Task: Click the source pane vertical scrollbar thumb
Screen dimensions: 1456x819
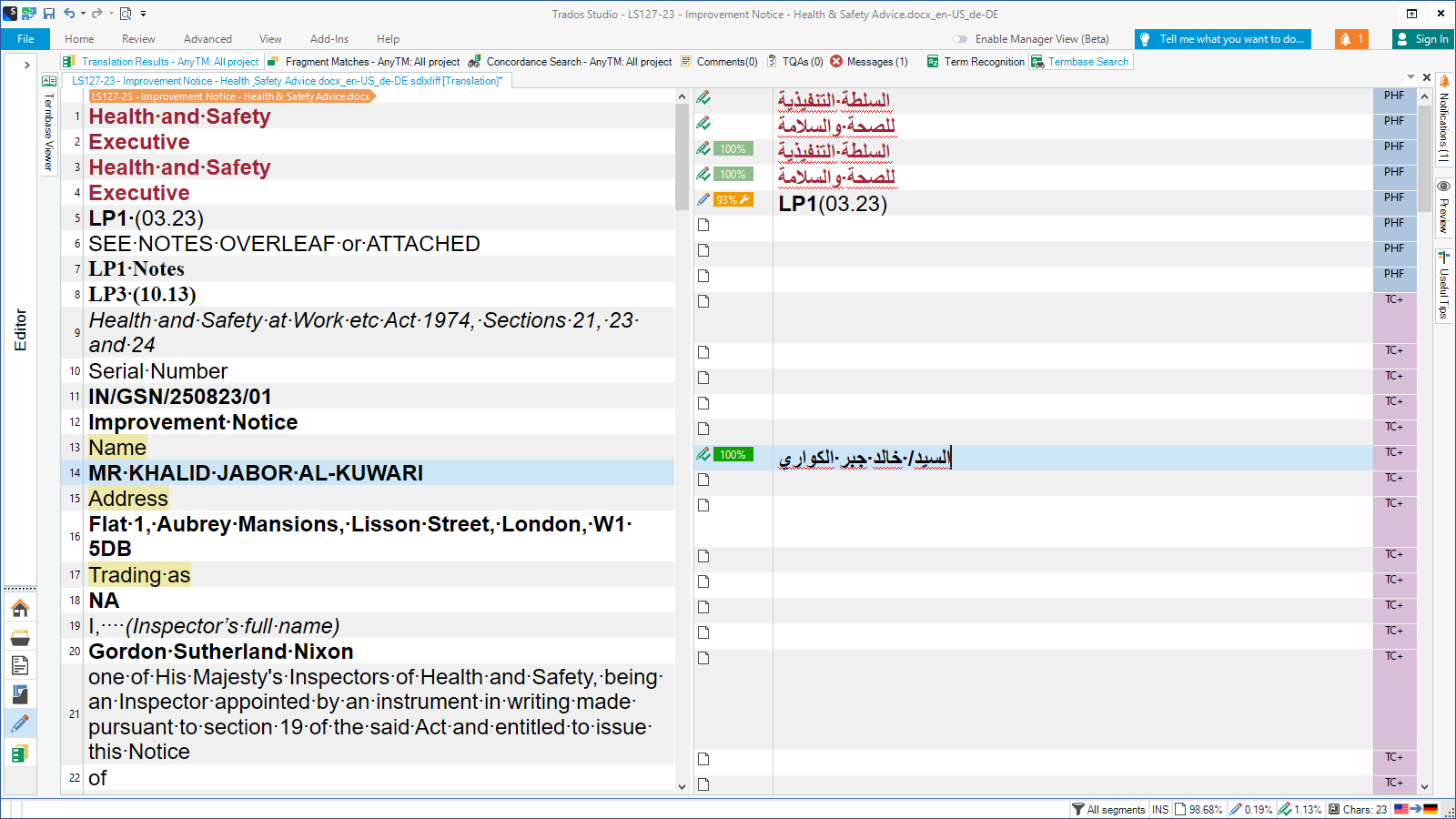Action: point(682,157)
